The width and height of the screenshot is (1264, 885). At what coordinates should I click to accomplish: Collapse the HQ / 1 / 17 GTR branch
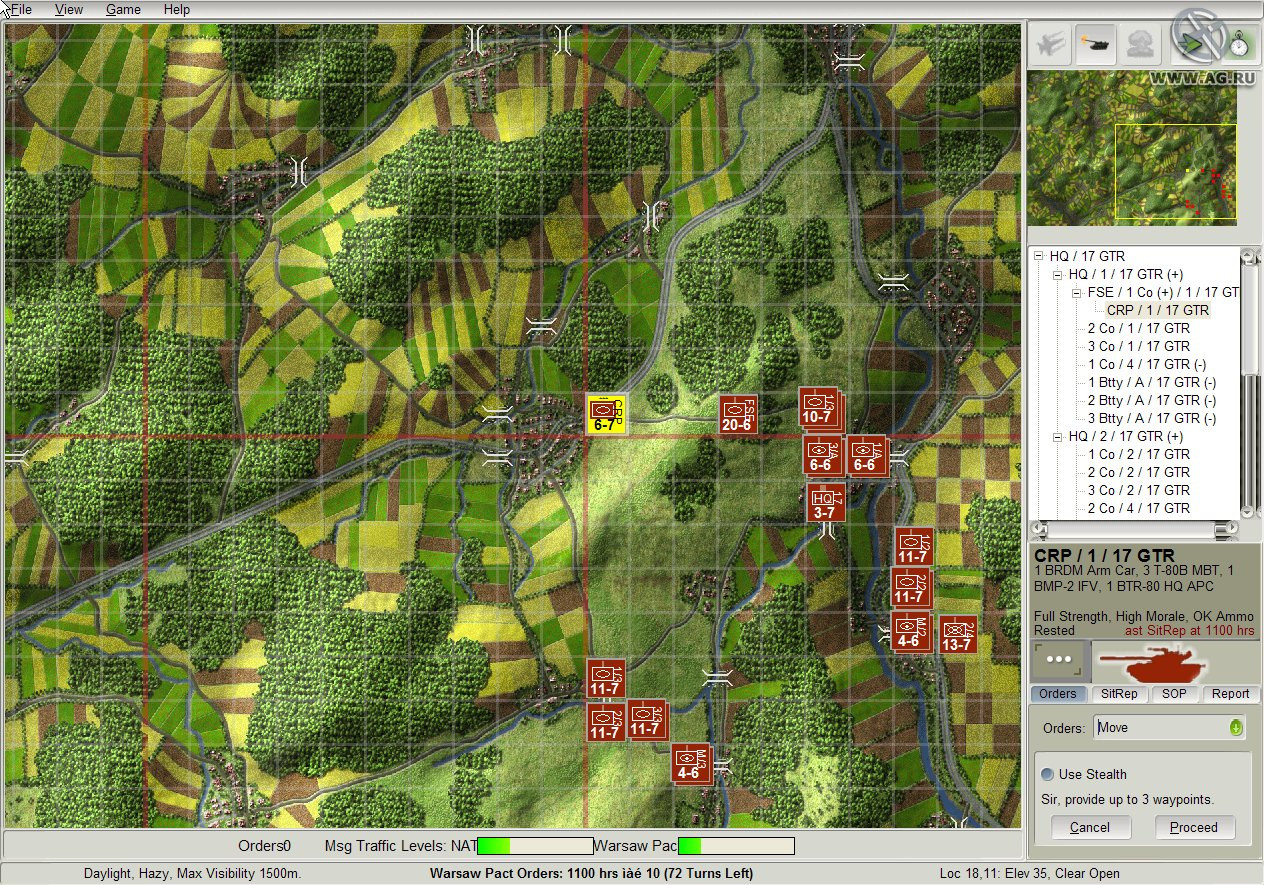click(x=1056, y=274)
